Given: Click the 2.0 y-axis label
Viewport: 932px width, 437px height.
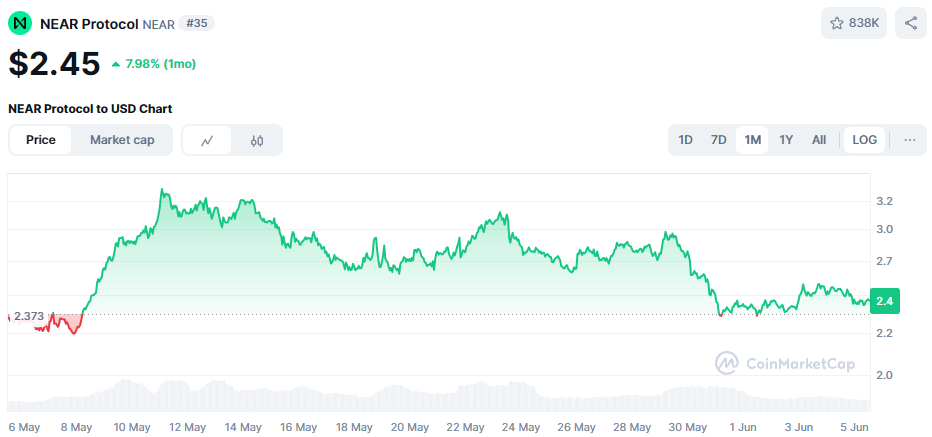Looking at the screenshot, I should pos(884,375).
